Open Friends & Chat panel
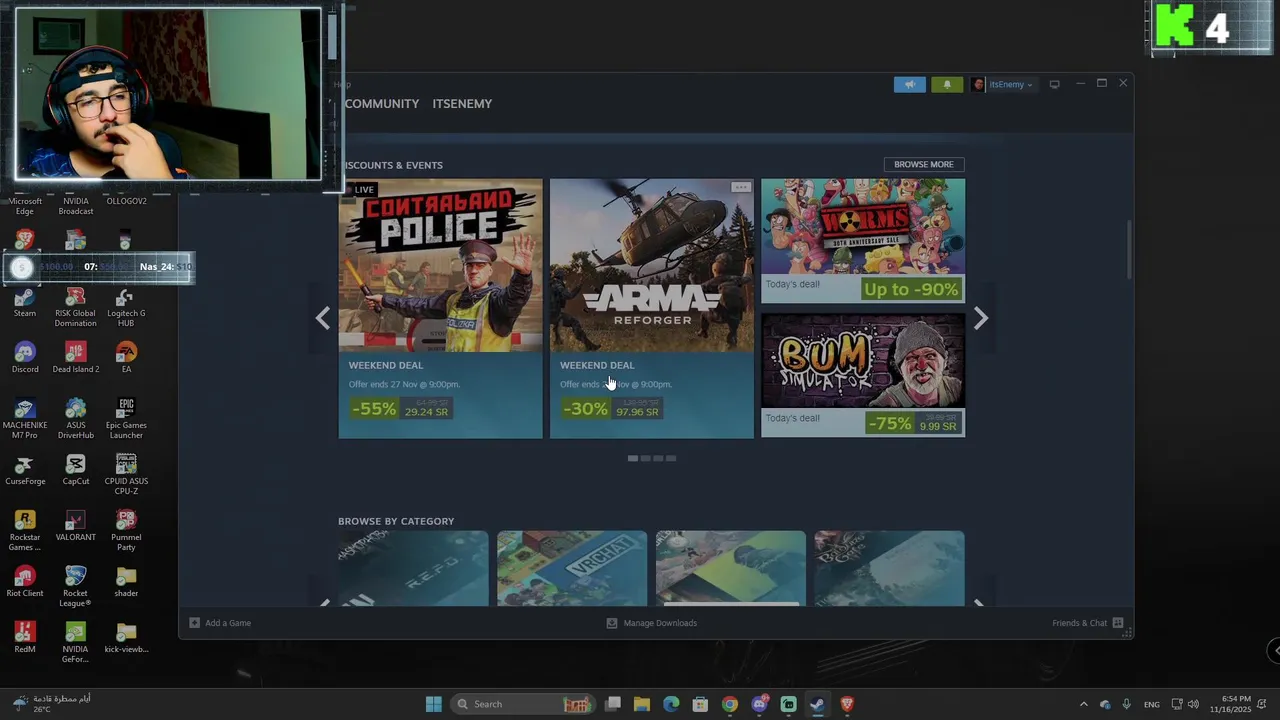Screen dimensions: 1280x720 [x=1088, y=623]
